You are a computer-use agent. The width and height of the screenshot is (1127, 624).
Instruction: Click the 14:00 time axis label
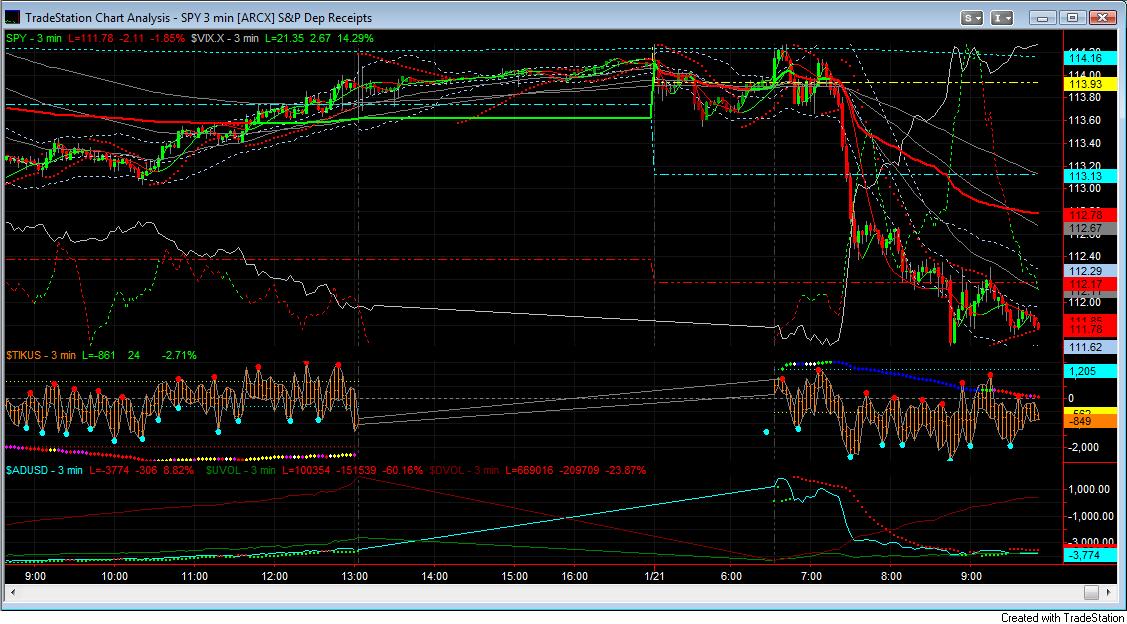point(436,576)
